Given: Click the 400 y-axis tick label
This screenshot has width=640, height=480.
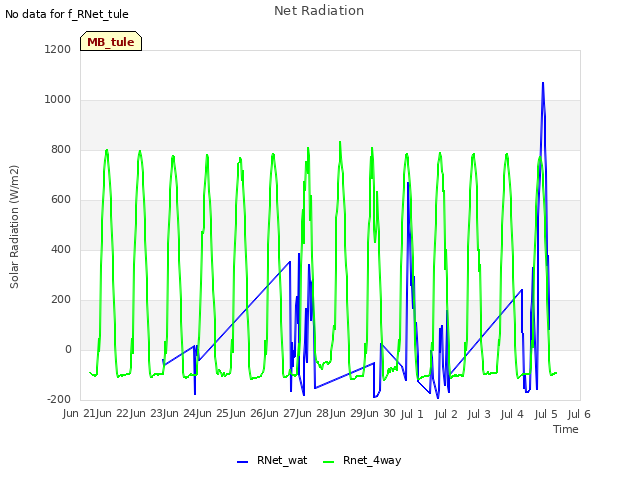Looking at the screenshot, I should tap(61, 249).
